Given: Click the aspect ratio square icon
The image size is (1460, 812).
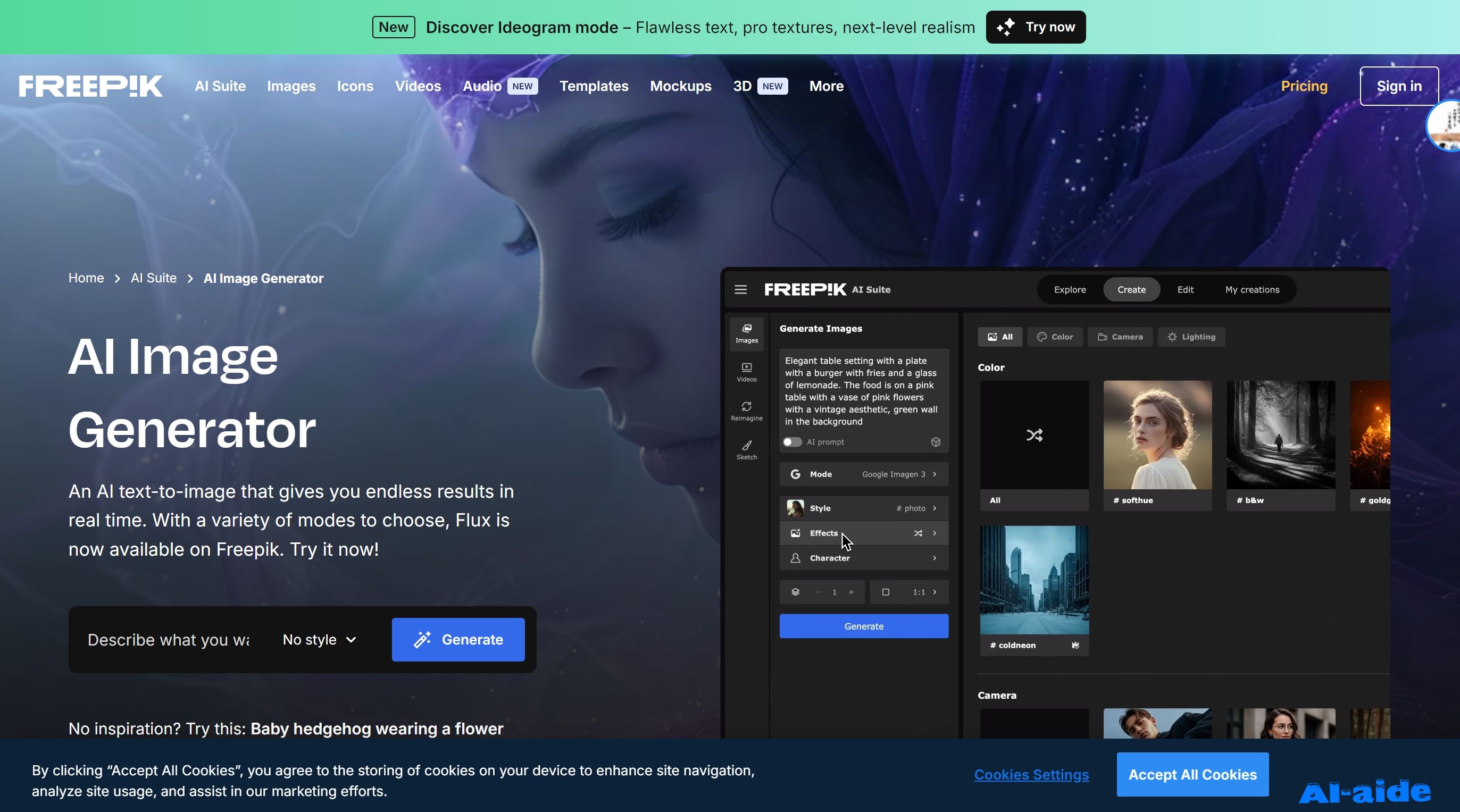Looking at the screenshot, I should click(x=885, y=591).
